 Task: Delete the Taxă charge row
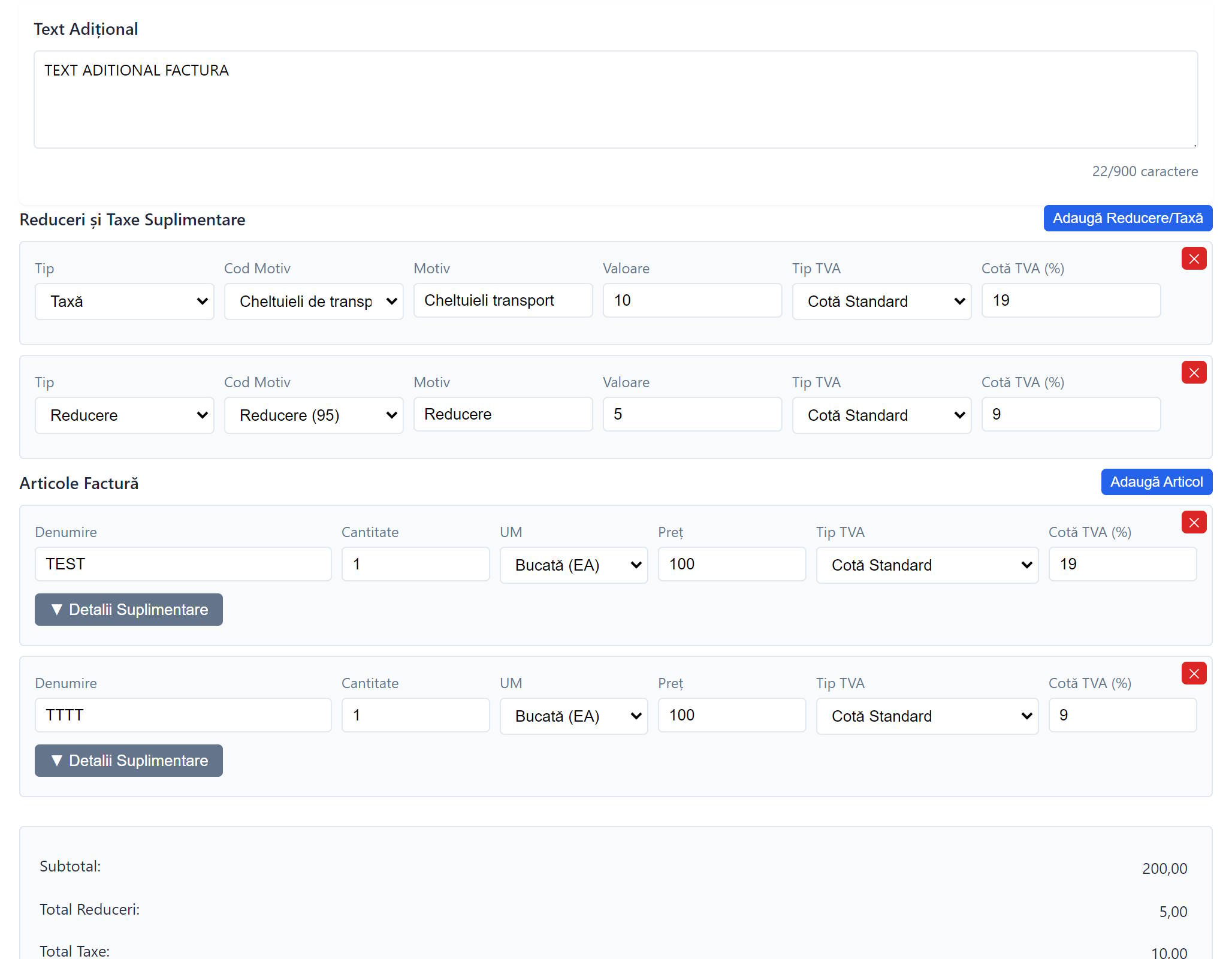coord(1194,259)
